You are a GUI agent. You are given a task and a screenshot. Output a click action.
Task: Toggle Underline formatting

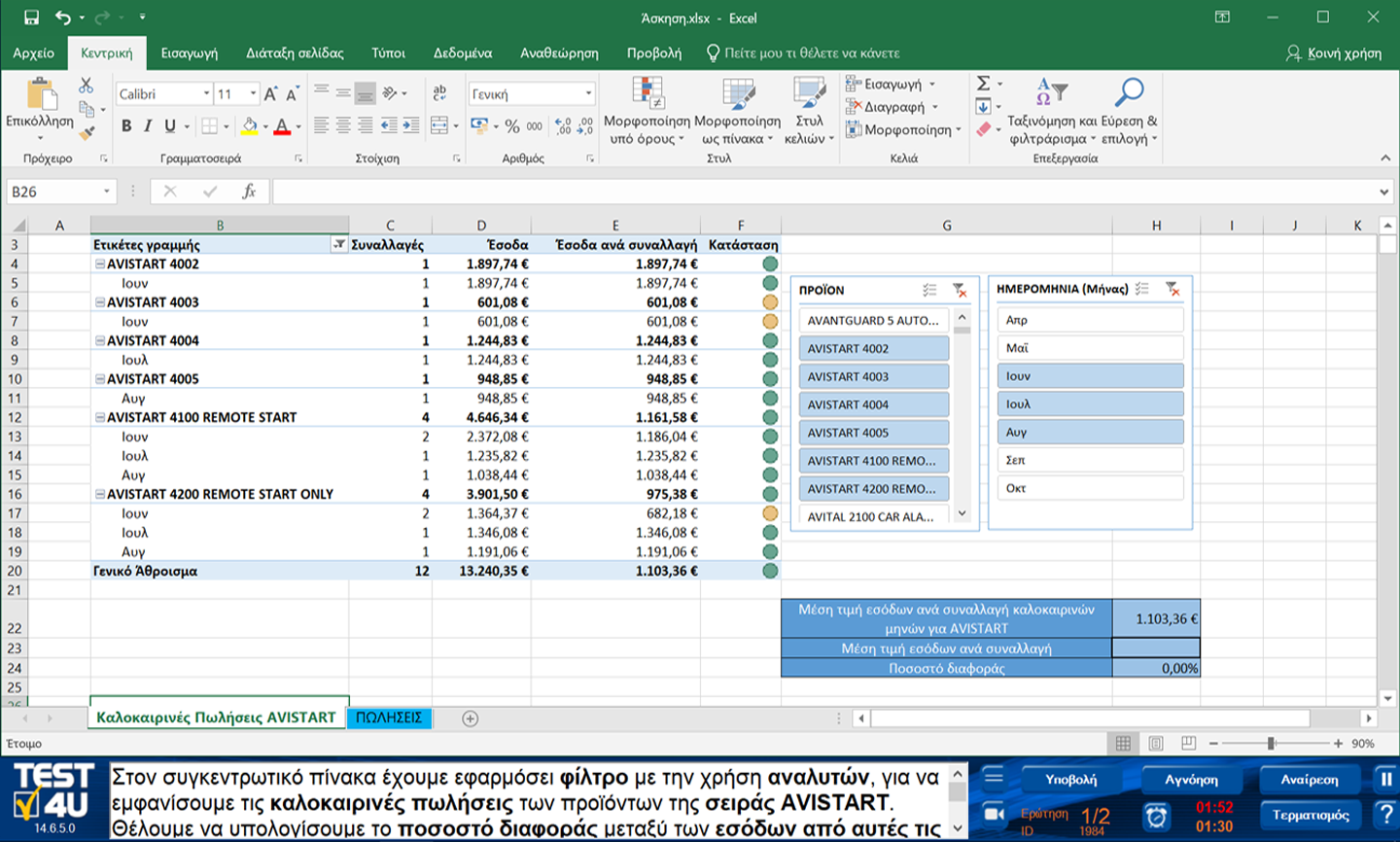170,125
